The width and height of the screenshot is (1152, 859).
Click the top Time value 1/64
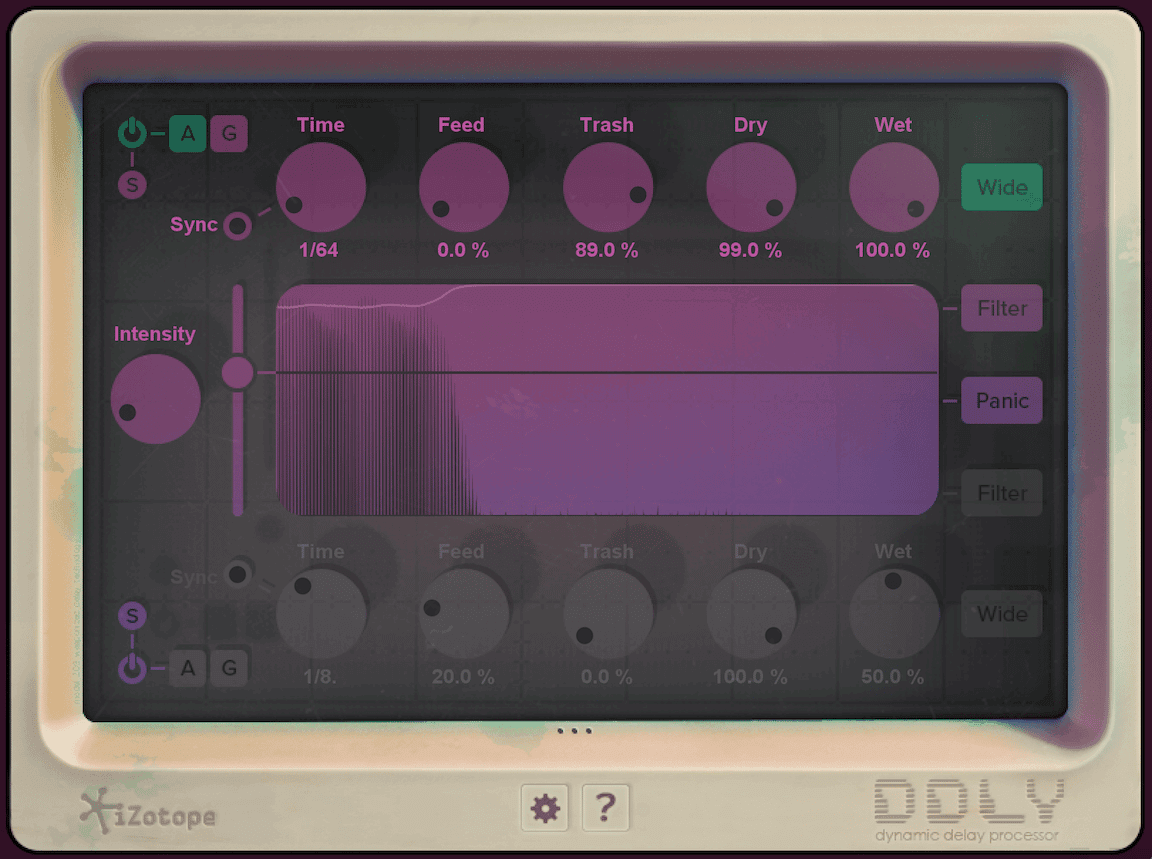pyautogui.click(x=319, y=251)
